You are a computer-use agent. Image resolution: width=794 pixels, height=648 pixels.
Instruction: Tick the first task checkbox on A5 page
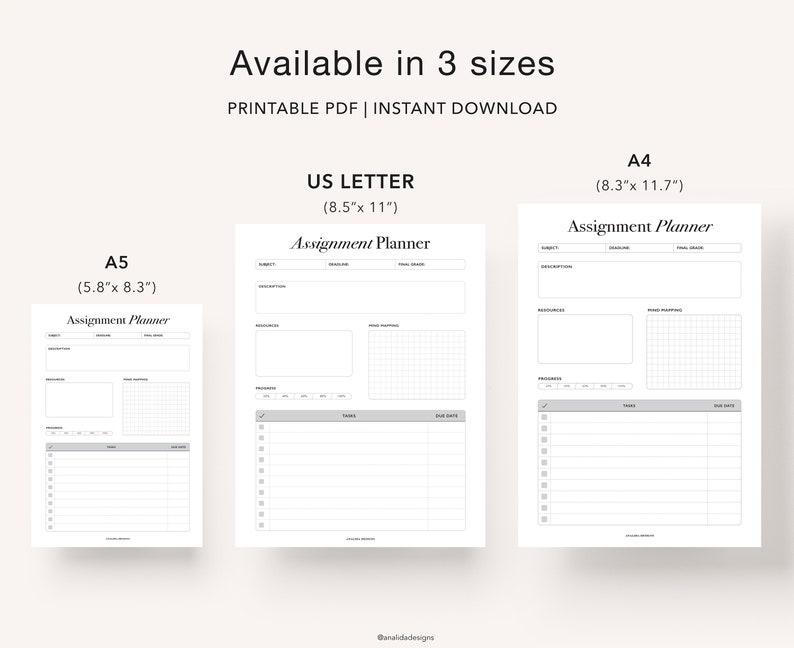50,455
